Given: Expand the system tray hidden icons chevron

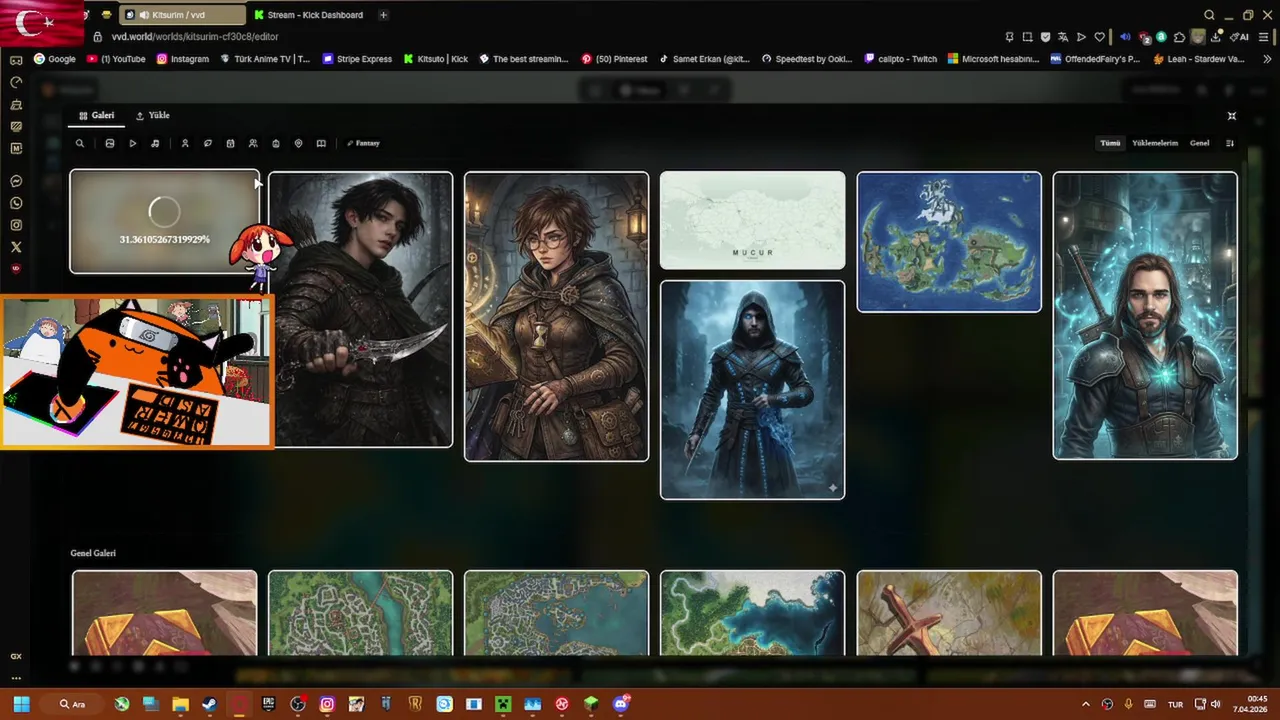Looking at the screenshot, I should 1086,704.
